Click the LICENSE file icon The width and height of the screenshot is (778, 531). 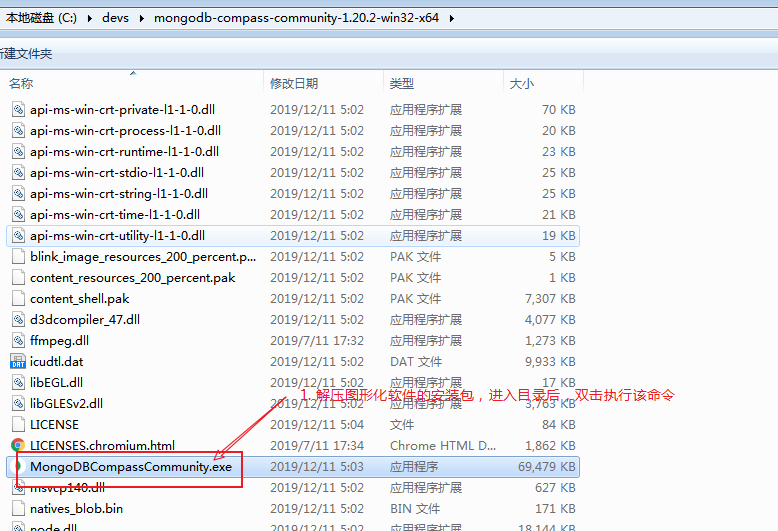[18, 425]
